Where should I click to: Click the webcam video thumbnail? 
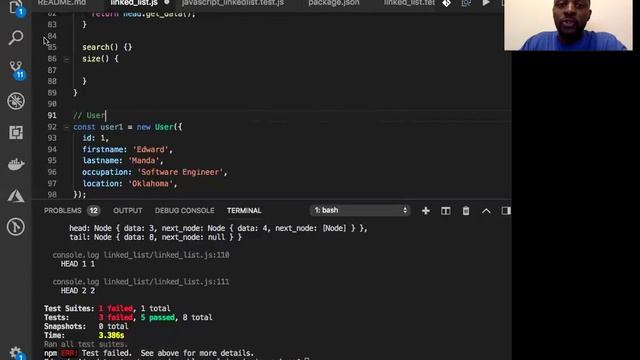[568, 25]
